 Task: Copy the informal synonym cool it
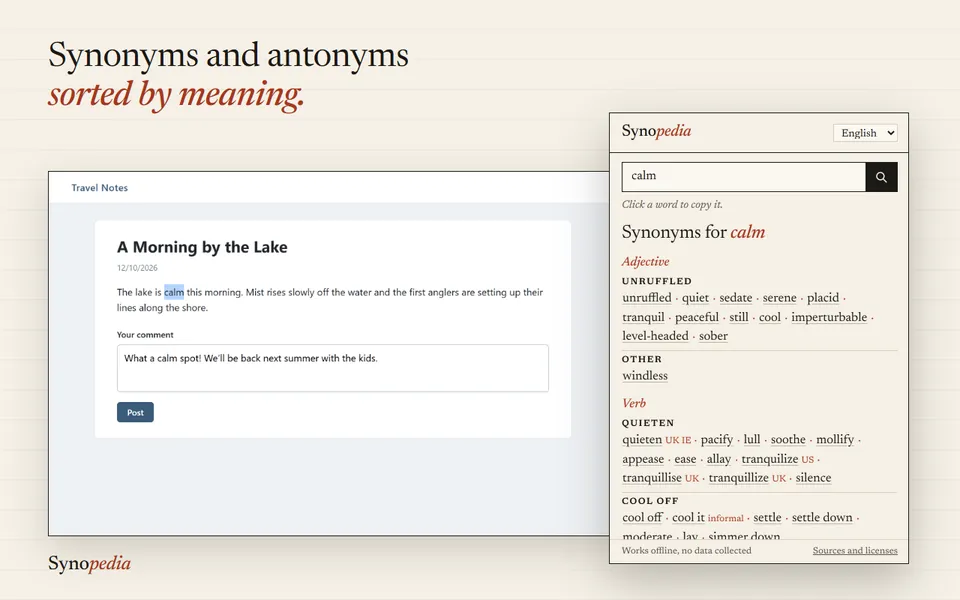(688, 518)
